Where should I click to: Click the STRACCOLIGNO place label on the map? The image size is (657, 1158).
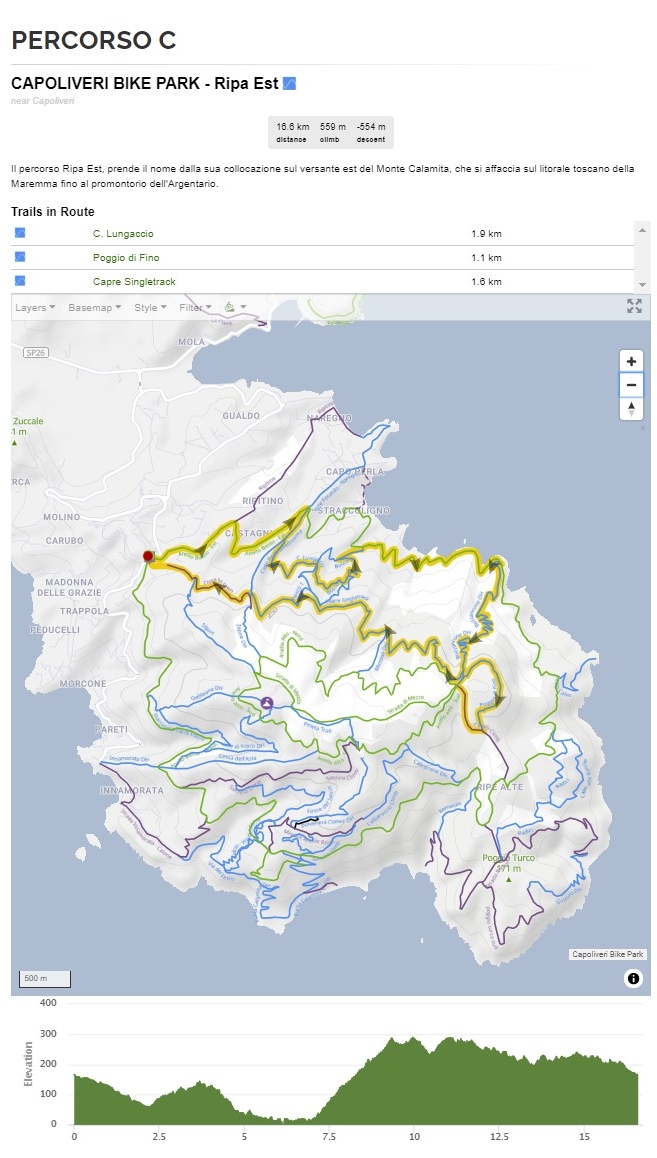tap(354, 510)
